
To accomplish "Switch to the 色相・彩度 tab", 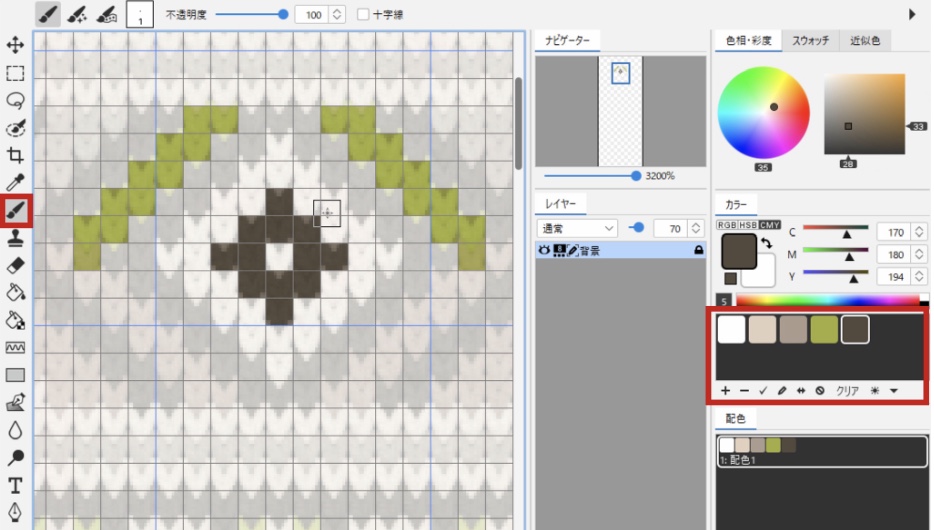I will [748, 40].
